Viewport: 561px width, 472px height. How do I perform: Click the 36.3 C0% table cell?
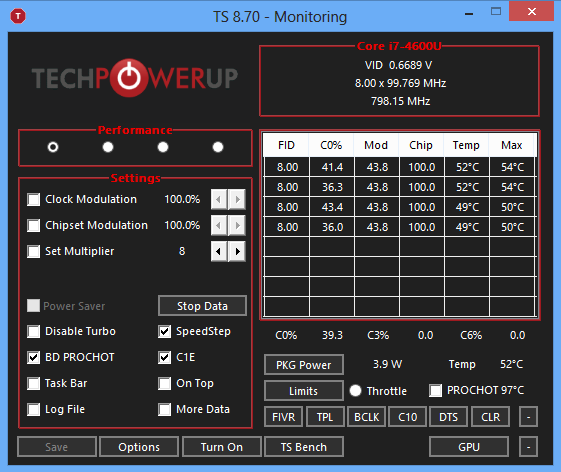[x=332, y=187]
